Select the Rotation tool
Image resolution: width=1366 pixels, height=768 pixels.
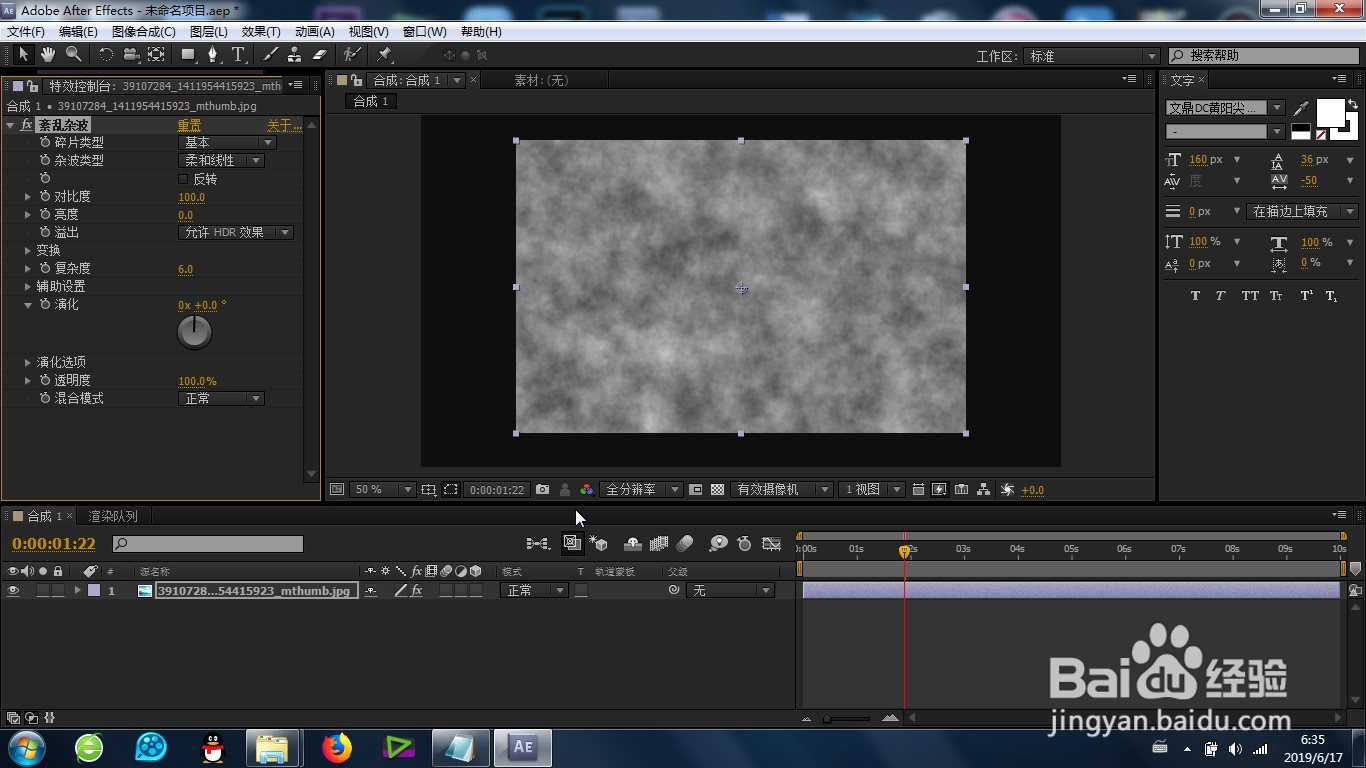pos(106,54)
